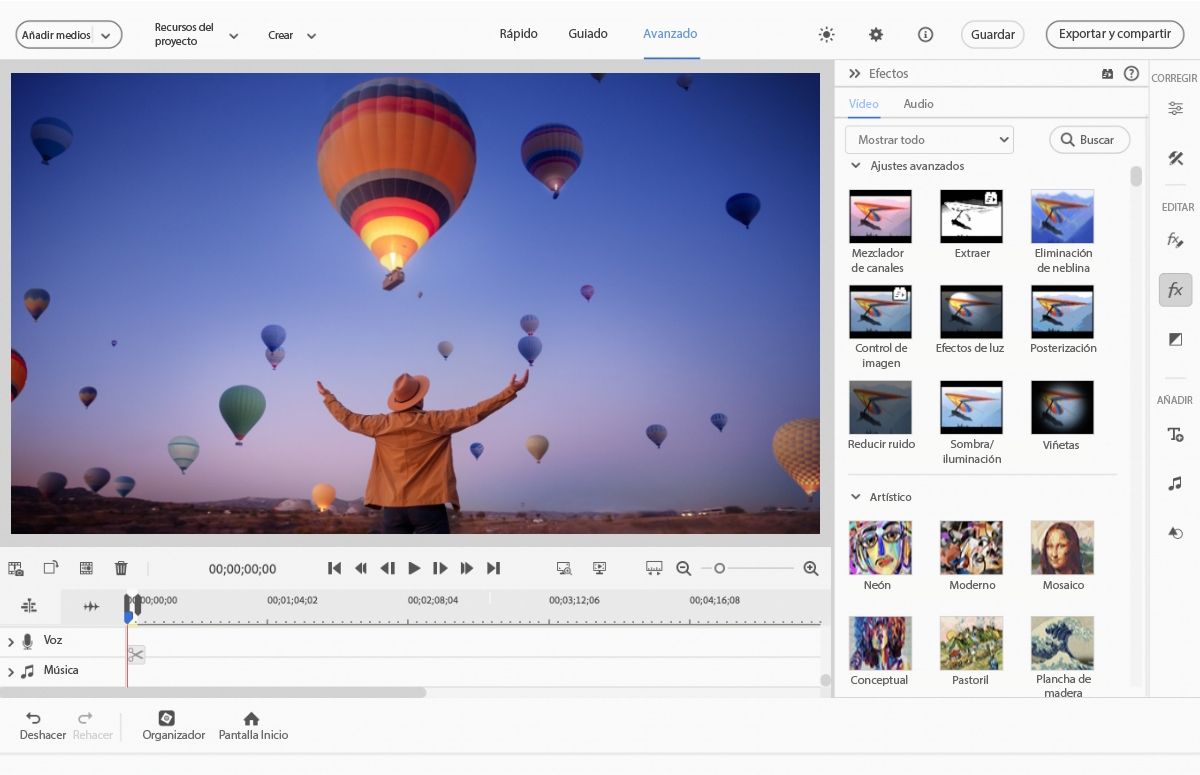Screen dimensions: 1200x775
Task: Select the Viñetas effect thumbnail
Action: (1062, 408)
